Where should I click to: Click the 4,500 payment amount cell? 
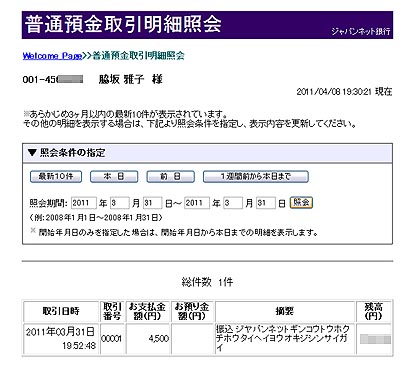tap(148, 339)
